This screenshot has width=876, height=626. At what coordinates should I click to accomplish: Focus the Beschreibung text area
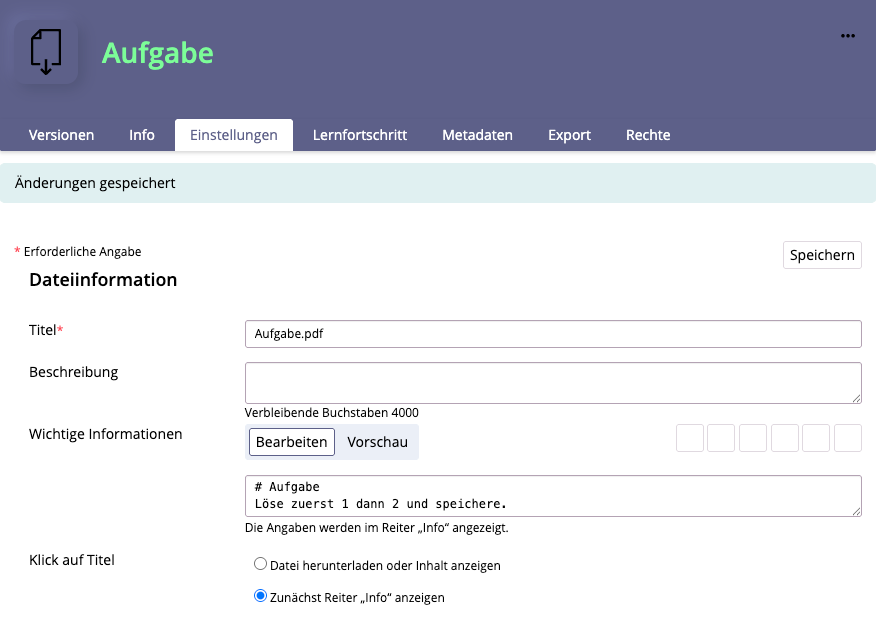coord(552,382)
